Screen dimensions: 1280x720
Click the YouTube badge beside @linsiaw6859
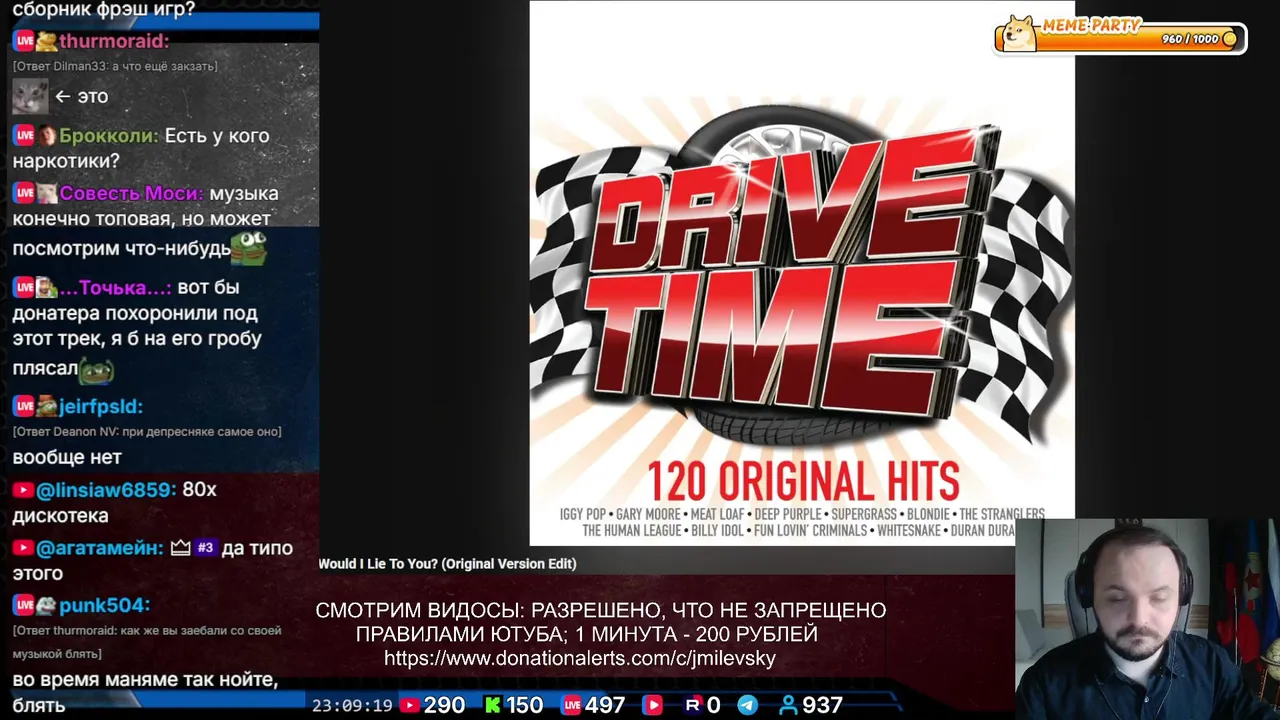(24, 490)
